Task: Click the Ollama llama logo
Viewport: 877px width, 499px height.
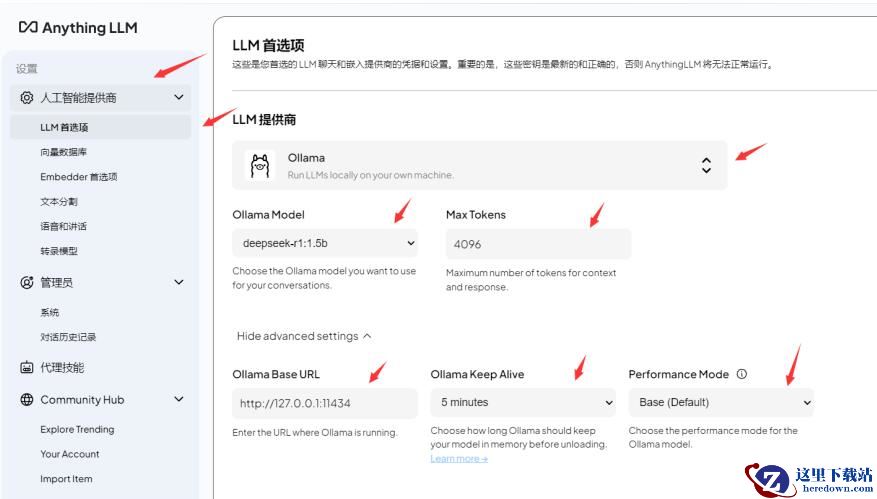Action: pos(260,166)
